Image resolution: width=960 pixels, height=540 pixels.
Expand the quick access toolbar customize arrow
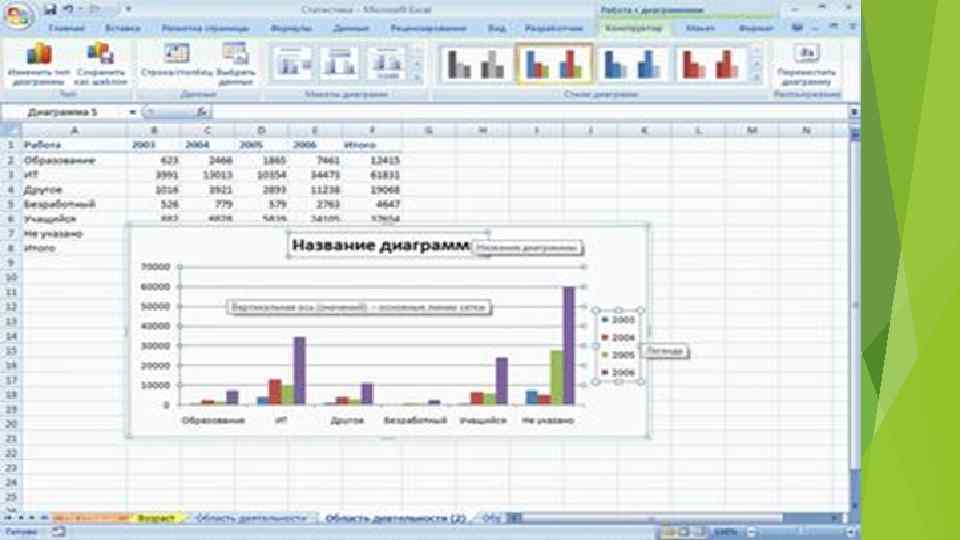tap(128, 10)
